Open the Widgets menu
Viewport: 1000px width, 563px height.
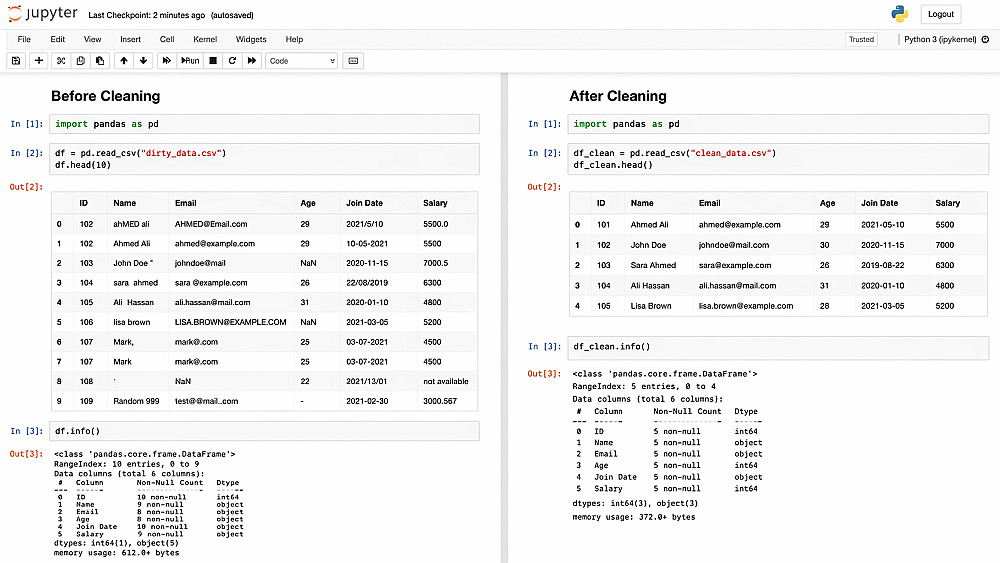pos(251,40)
